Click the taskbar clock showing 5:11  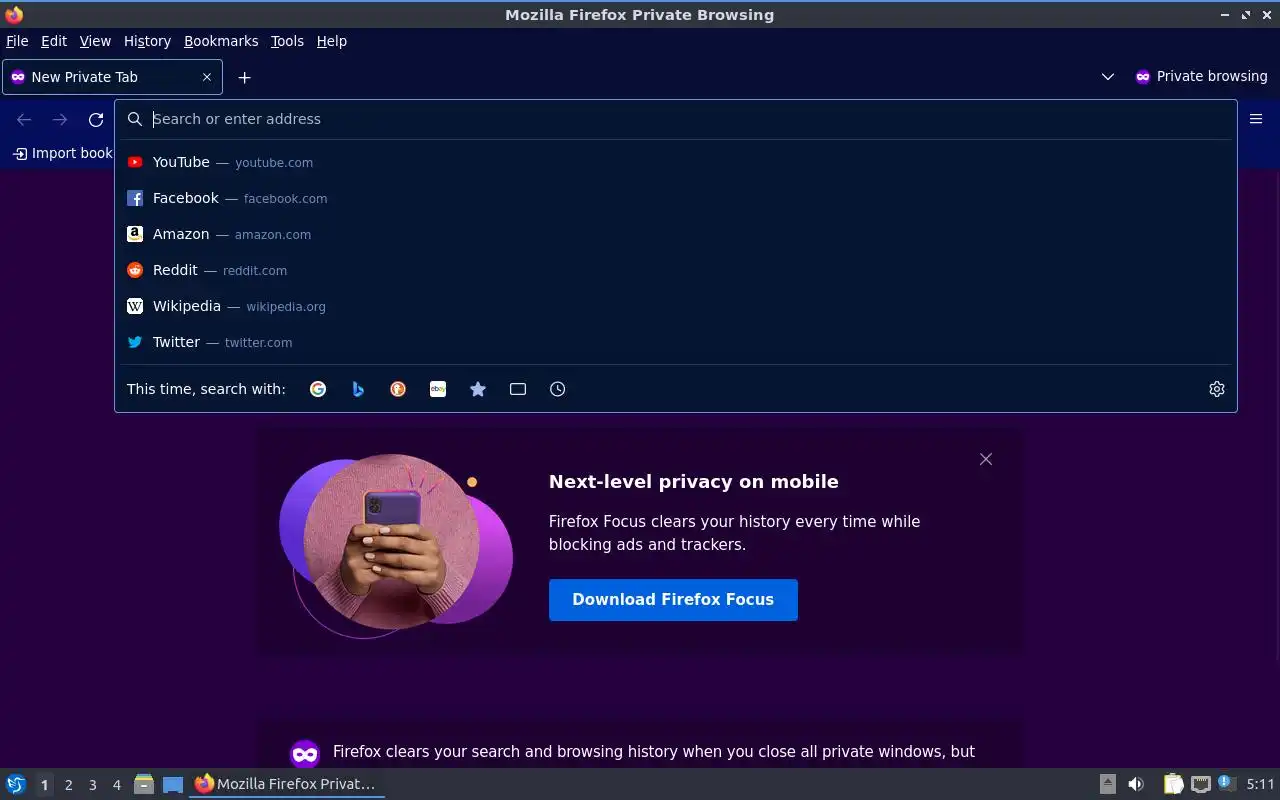click(x=1260, y=785)
